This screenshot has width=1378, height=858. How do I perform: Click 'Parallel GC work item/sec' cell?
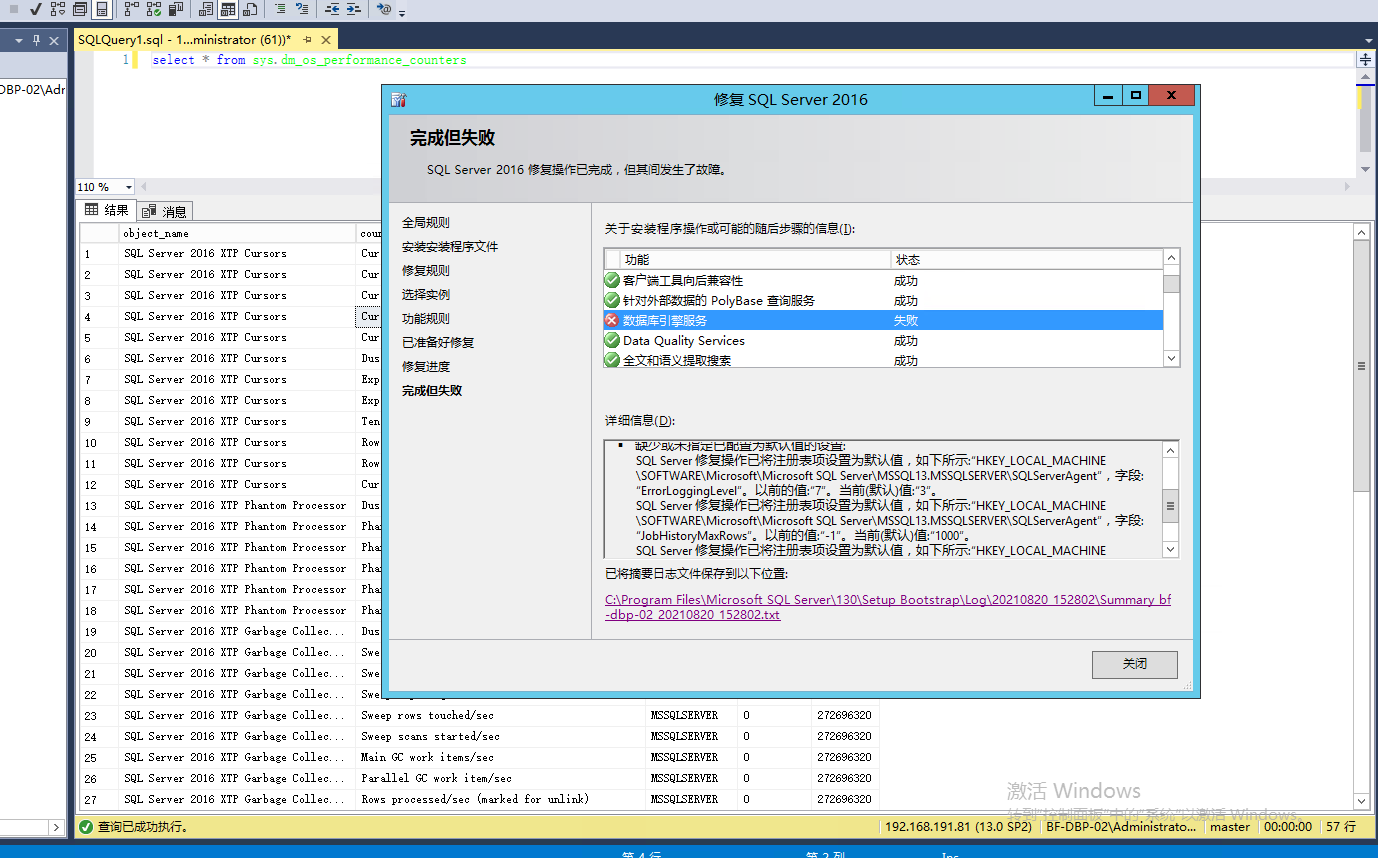click(502, 779)
